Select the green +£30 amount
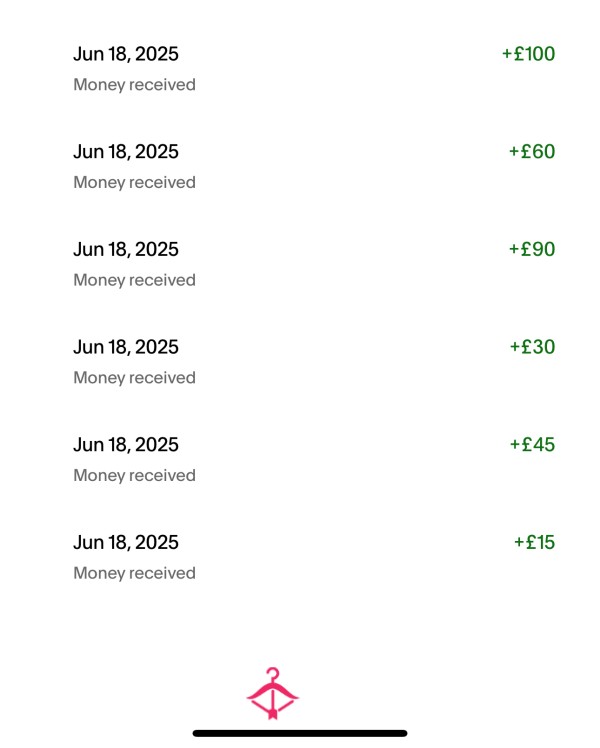The image size is (600, 748). (532, 347)
